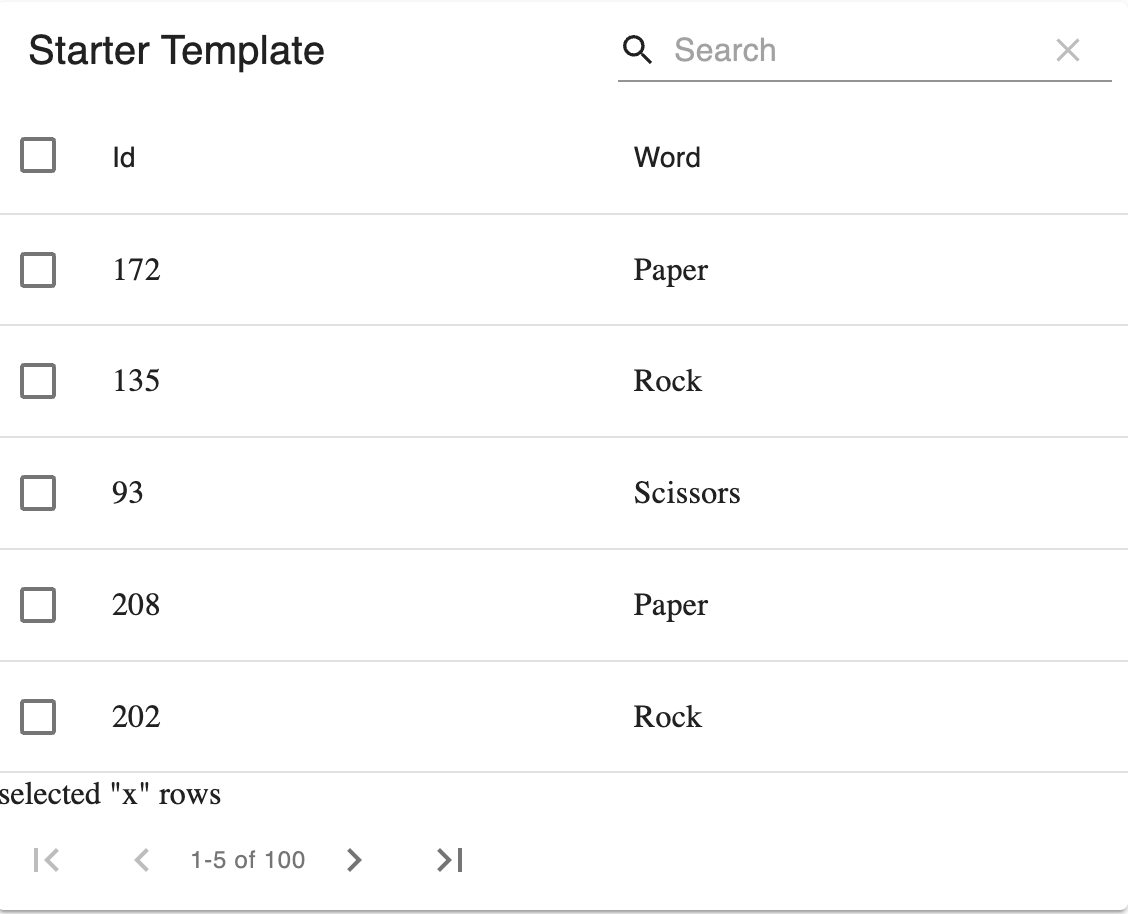Click the selected rows counter text
The height and width of the screenshot is (914, 1128).
click(110, 793)
